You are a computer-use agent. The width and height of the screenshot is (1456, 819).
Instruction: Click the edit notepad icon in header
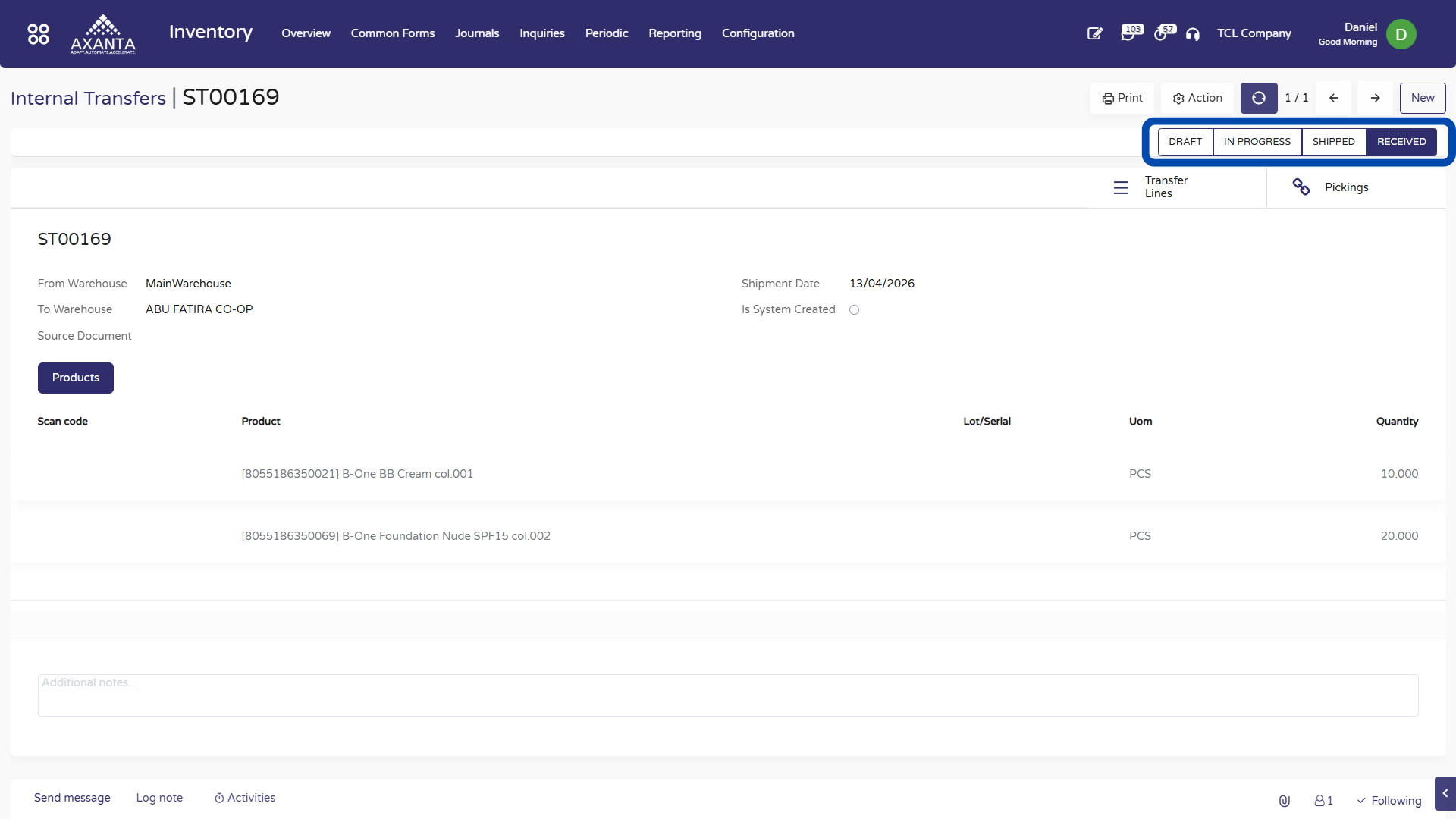pyautogui.click(x=1094, y=33)
